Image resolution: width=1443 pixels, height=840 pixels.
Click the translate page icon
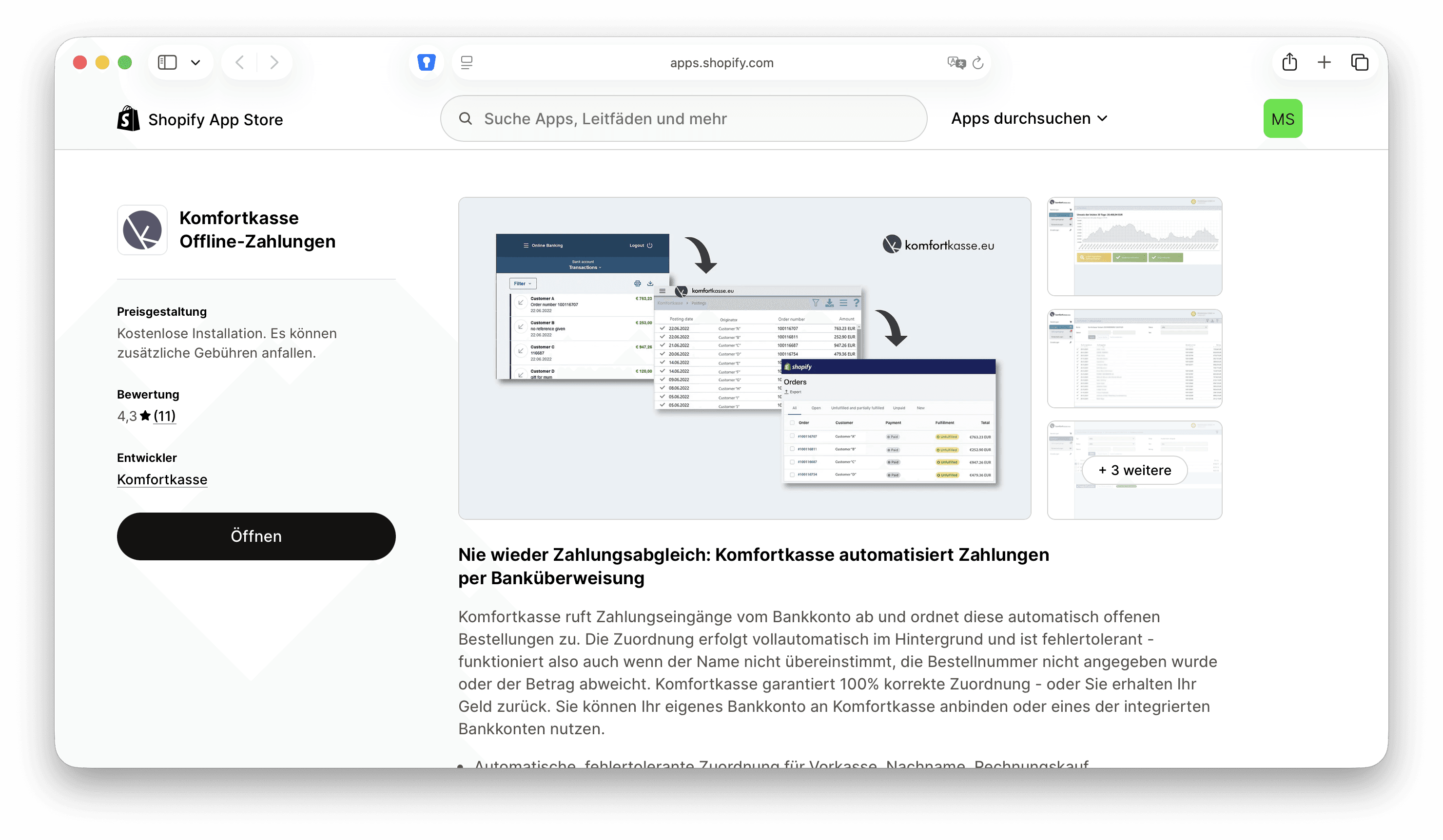pyautogui.click(x=956, y=62)
